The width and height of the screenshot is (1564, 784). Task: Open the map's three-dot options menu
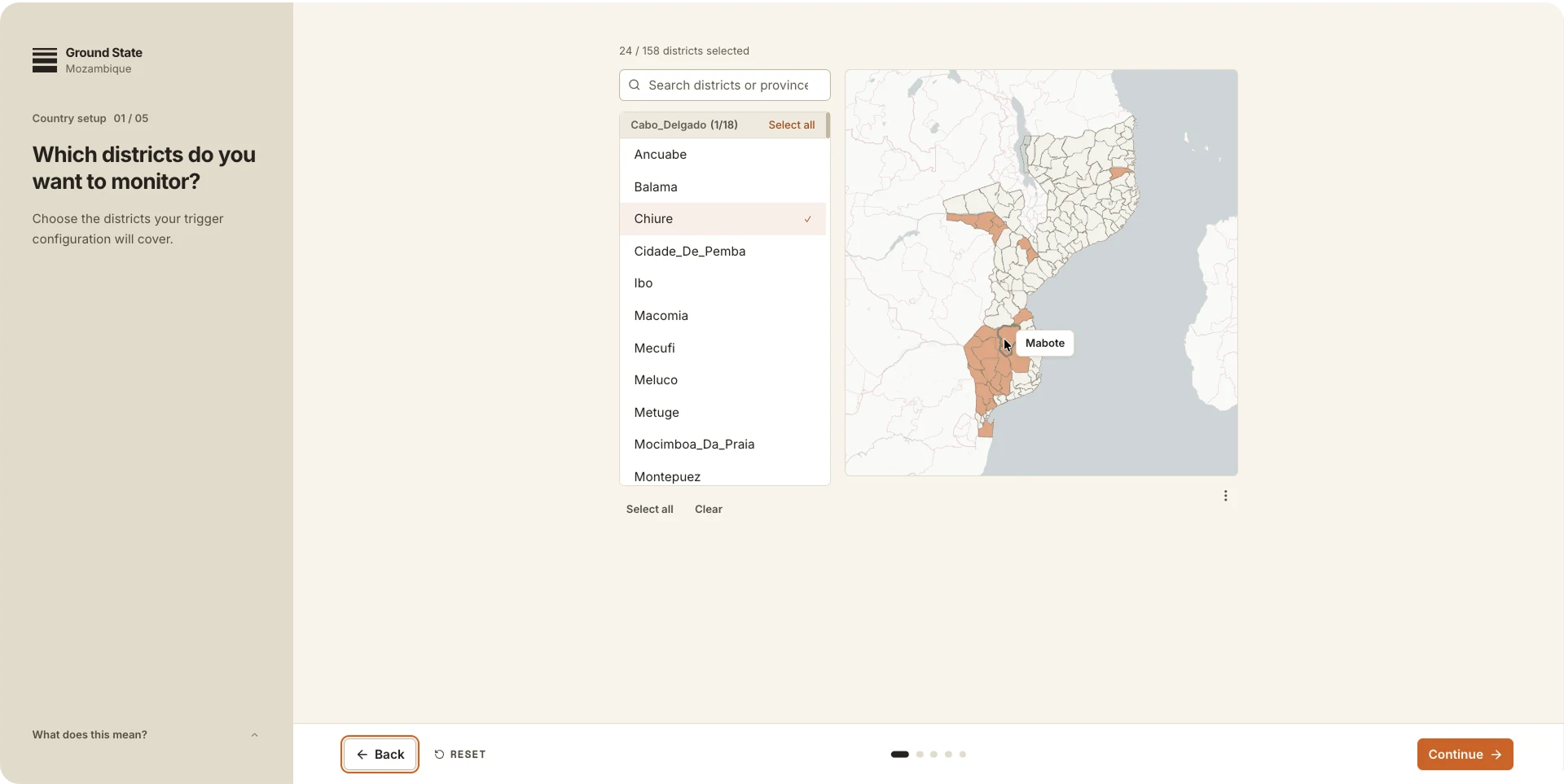pyautogui.click(x=1225, y=496)
